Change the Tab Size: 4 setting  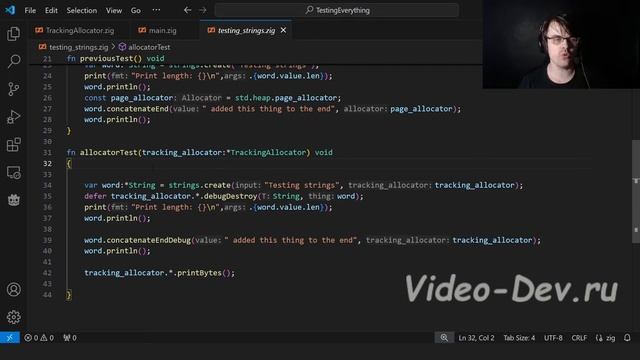[519, 338]
